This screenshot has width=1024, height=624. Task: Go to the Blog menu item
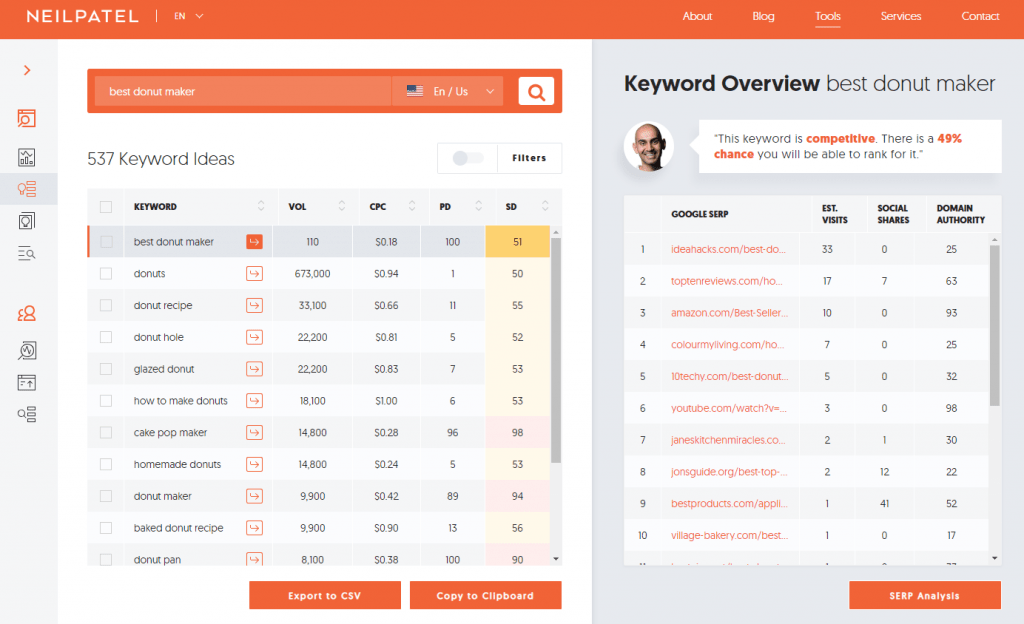(763, 16)
